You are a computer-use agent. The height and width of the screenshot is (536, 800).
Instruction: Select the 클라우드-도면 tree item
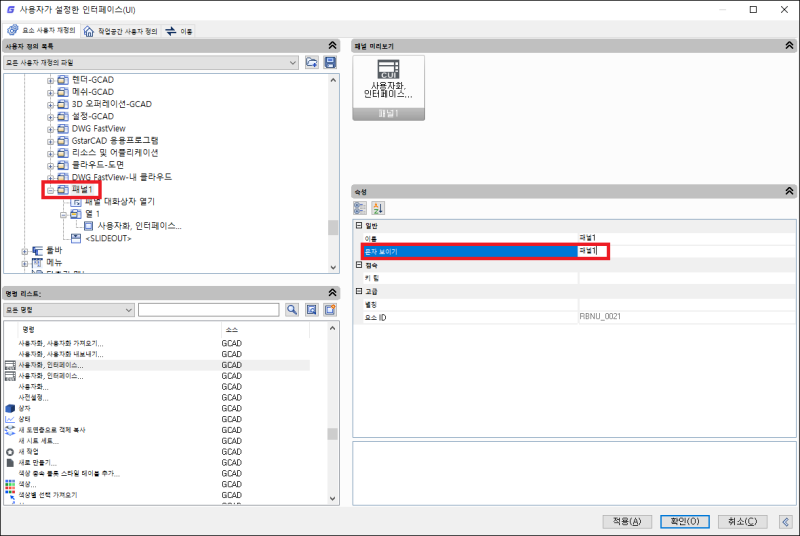pos(97,165)
